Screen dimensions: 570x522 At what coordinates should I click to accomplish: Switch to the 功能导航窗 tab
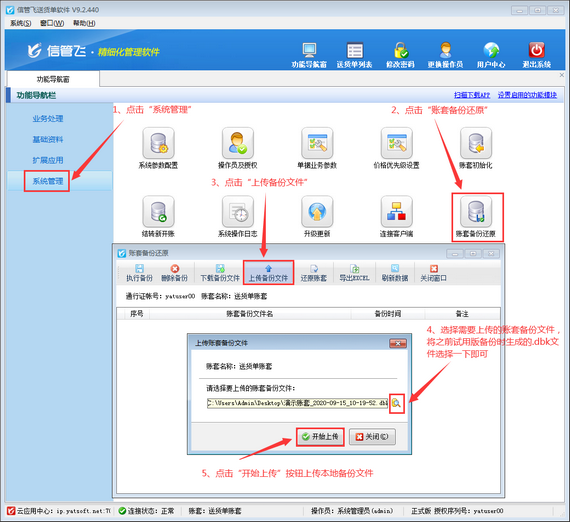click(53, 79)
